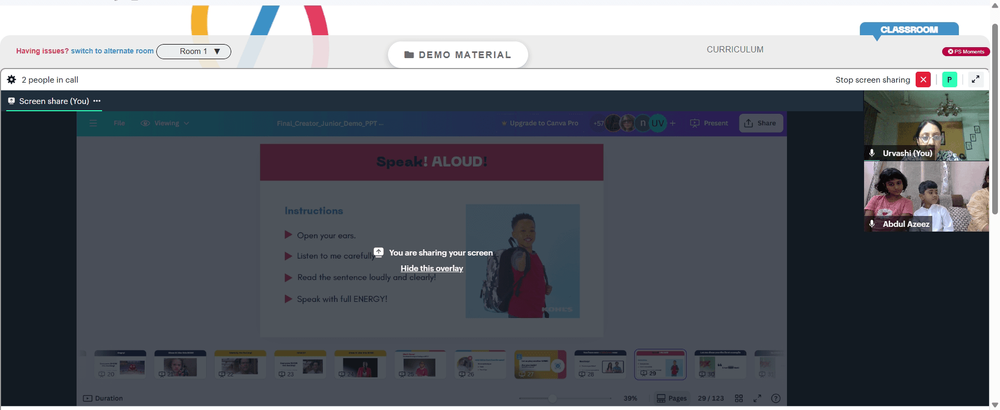Screen dimensions: 1000x410
Task: Adjust the zoom slider handle
Action: pos(553,399)
